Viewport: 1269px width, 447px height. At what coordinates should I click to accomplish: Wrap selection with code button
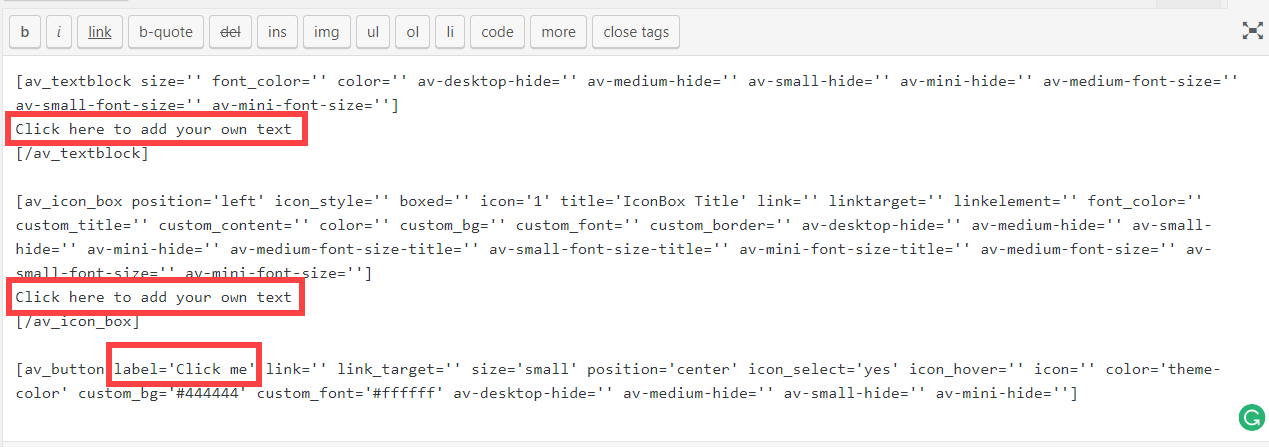click(x=497, y=32)
